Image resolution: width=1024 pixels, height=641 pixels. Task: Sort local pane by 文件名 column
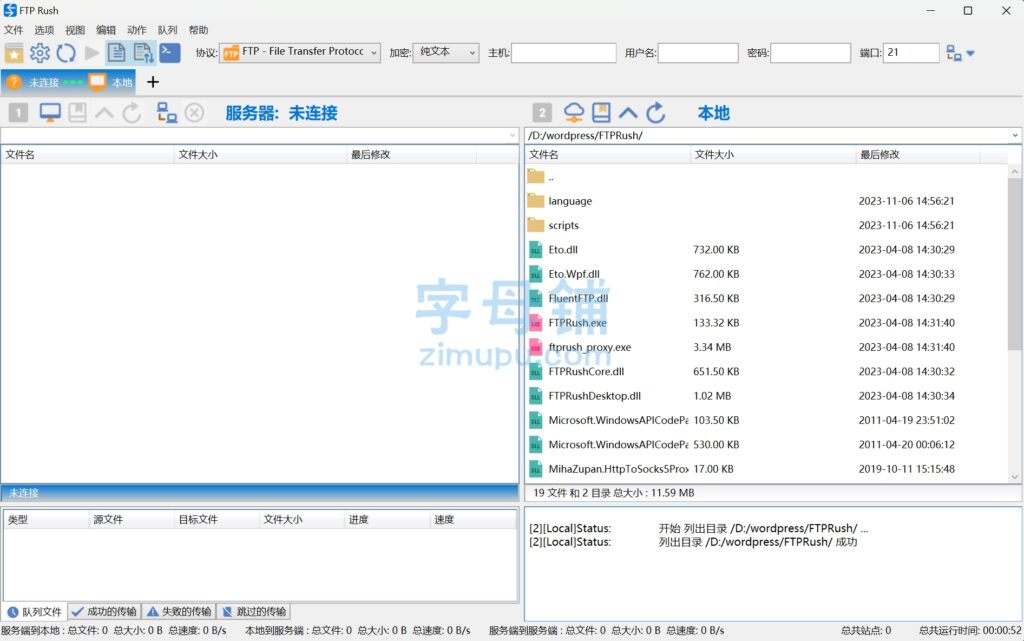(607, 155)
